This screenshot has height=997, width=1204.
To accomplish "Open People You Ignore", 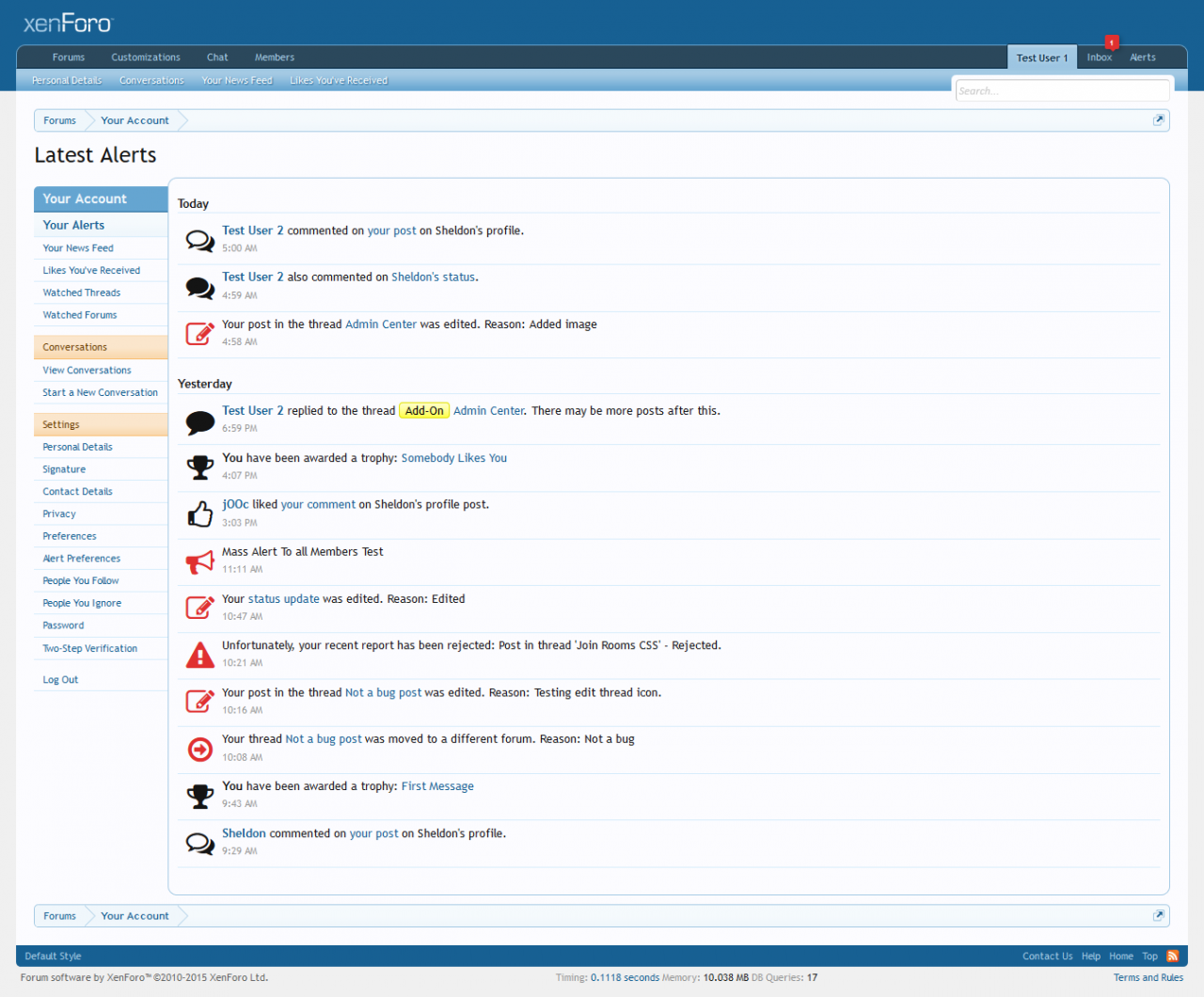I will point(101,603).
